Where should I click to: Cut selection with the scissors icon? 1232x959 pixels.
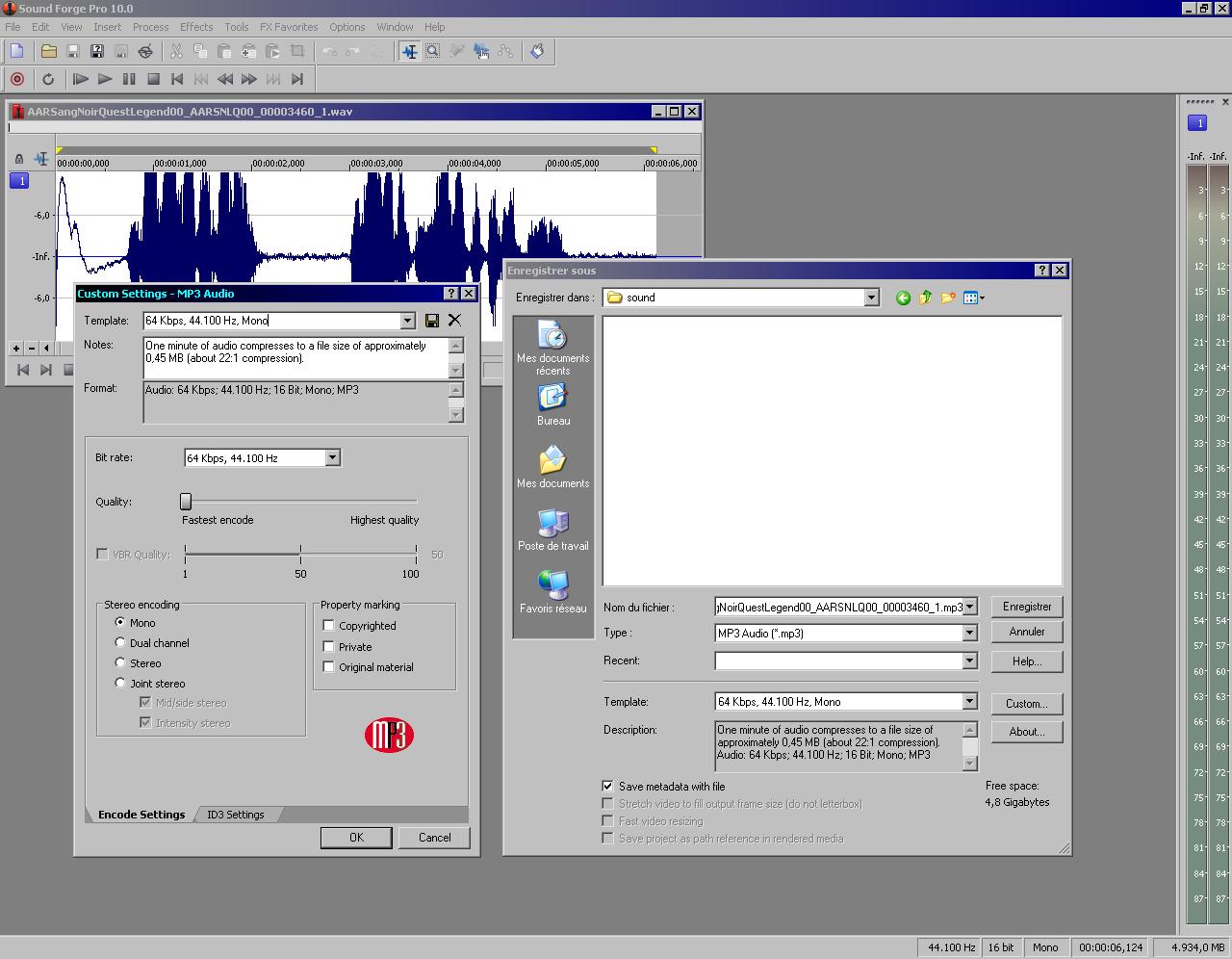(176, 51)
